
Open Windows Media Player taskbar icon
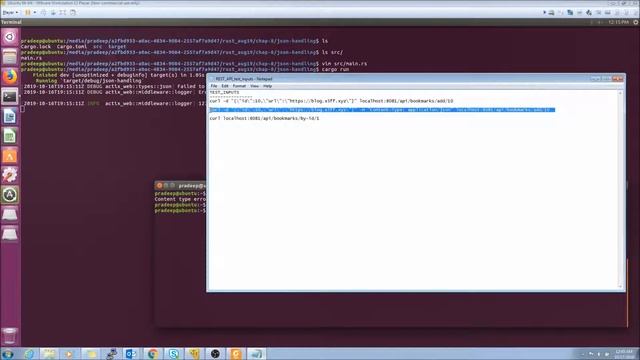click(x=69, y=354)
